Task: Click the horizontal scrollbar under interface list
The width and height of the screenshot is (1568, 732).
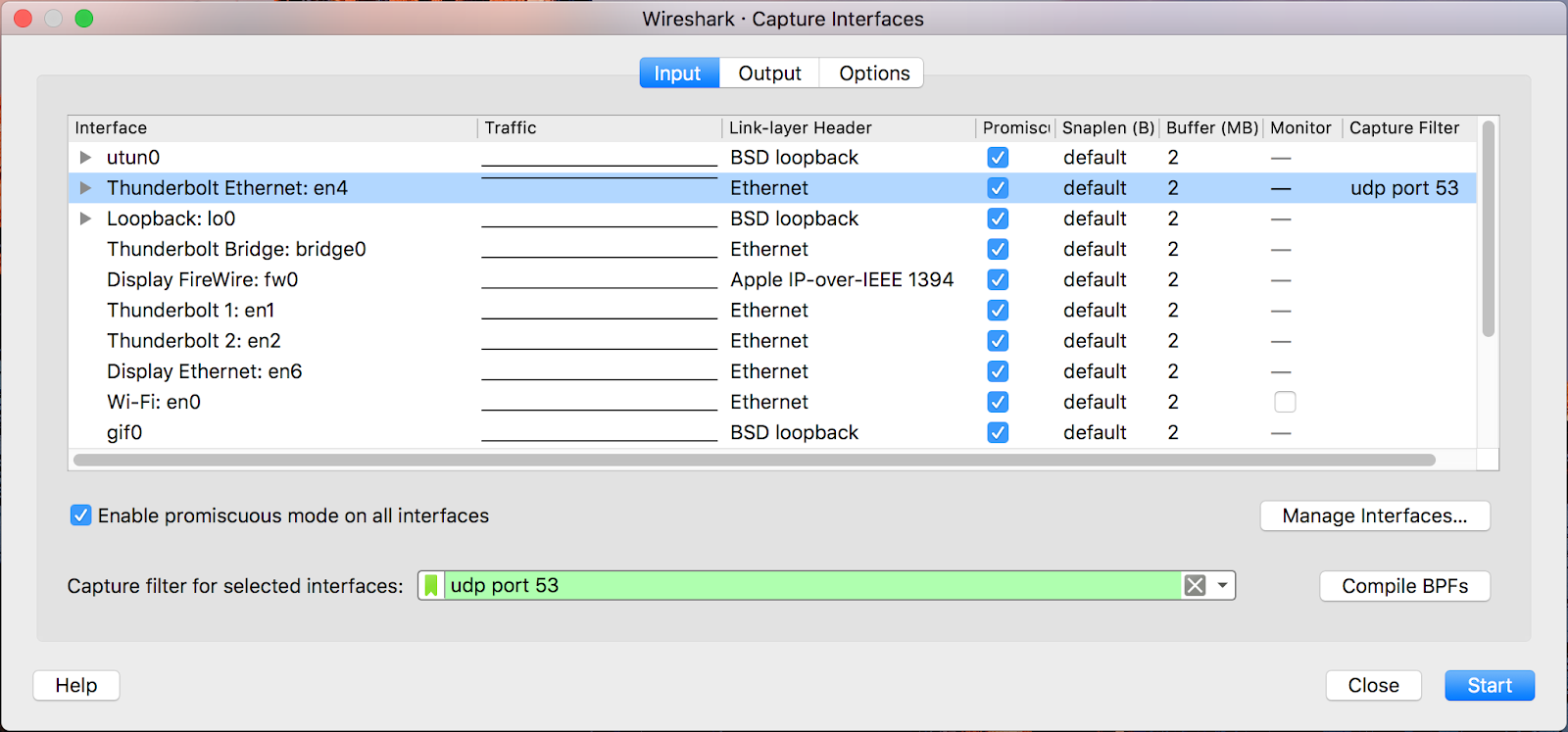Action: (755, 460)
